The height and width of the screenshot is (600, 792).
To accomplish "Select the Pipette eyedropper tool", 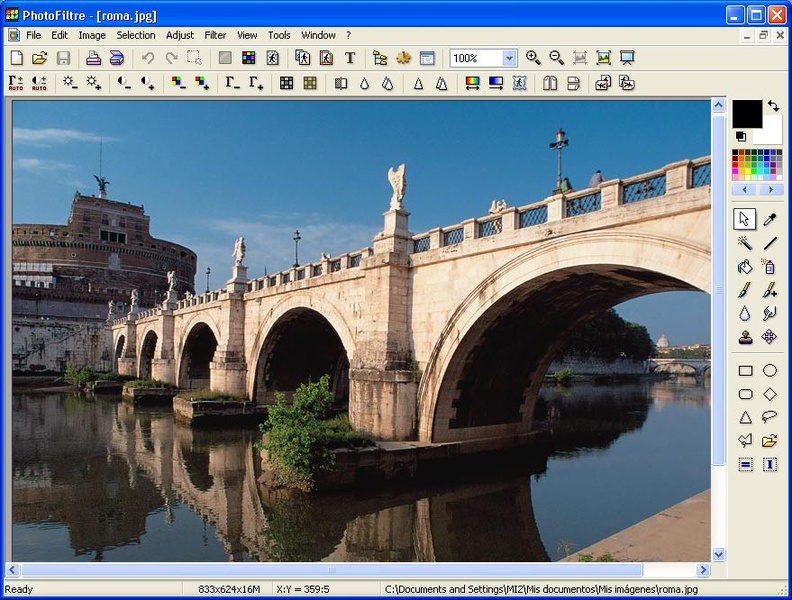I will (770, 219).
